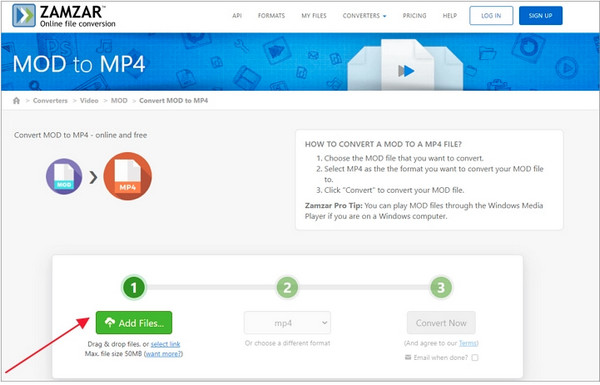Open the API menu item
Image resolution: width=600 pixels, height=385 pixels.
point(237,16)
